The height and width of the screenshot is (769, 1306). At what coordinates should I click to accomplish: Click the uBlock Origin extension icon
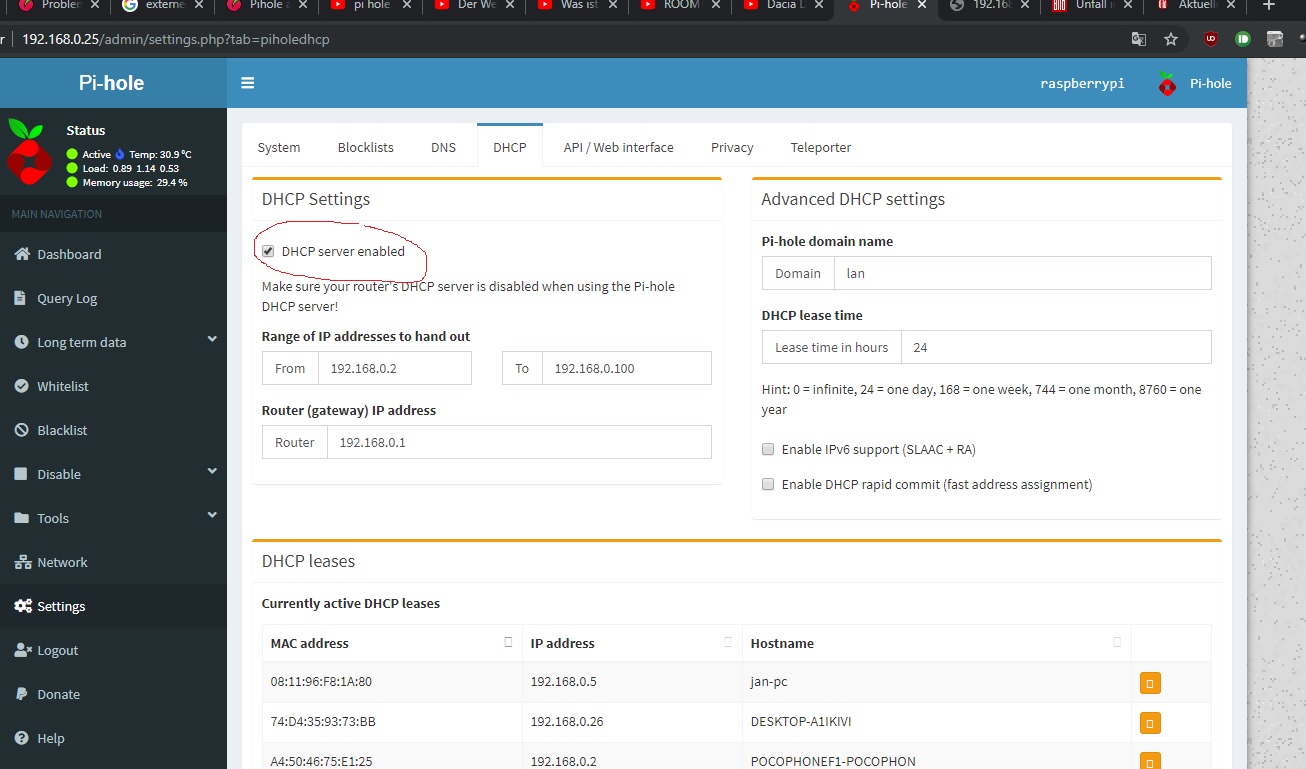pos(1211,39)
